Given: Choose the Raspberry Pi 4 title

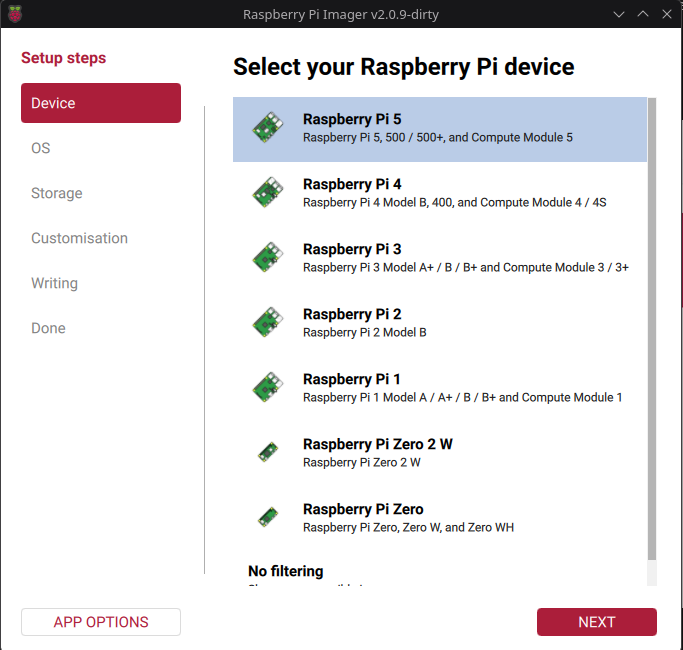Looking at the screenshot, I should (x=352, y=184).
